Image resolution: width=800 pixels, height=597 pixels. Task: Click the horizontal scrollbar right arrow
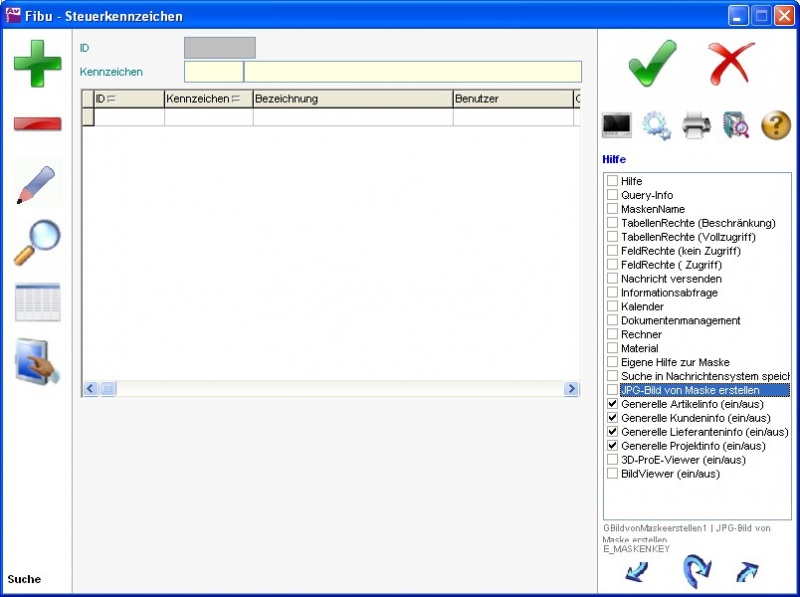tap(572, 389)
